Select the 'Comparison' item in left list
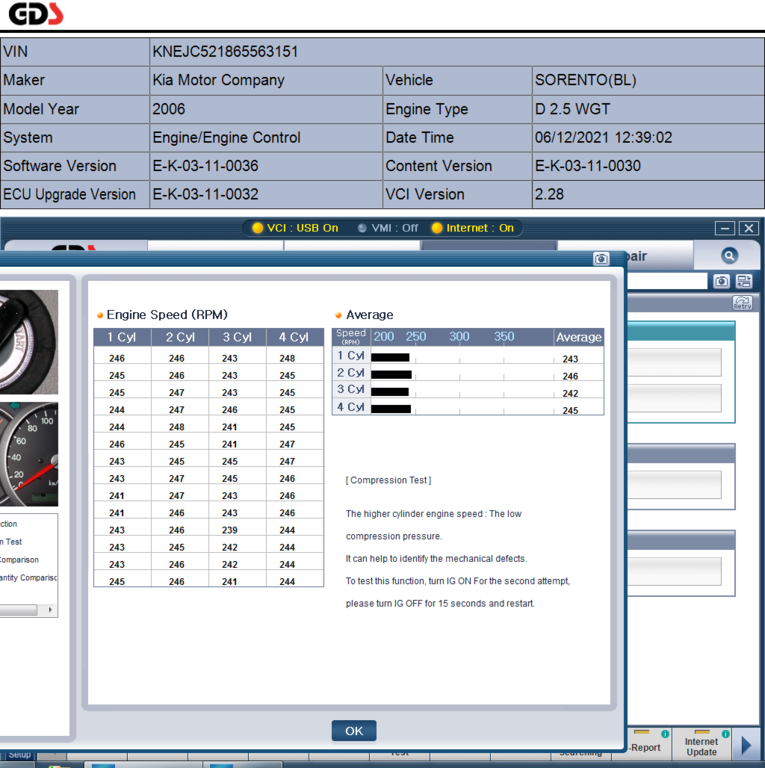The height and width of the screenshot is (768, 765). pyautogui.click(x=19, y=559)
